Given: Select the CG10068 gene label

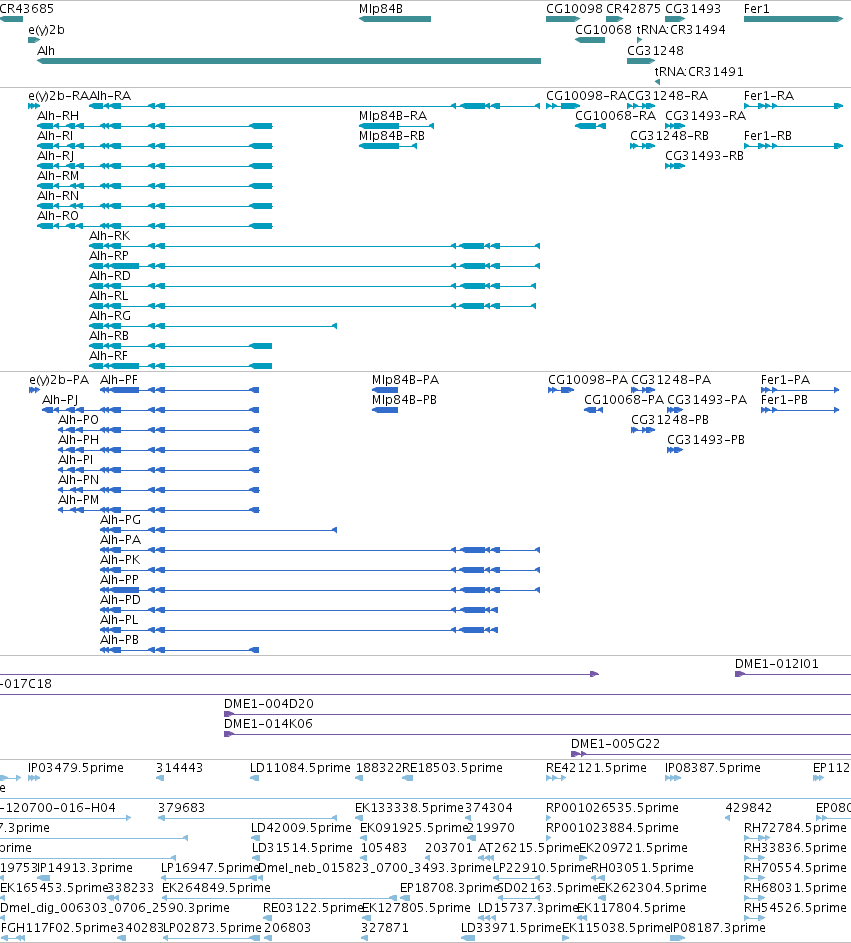Looking at the screenshot, I should tap(603, 30).
